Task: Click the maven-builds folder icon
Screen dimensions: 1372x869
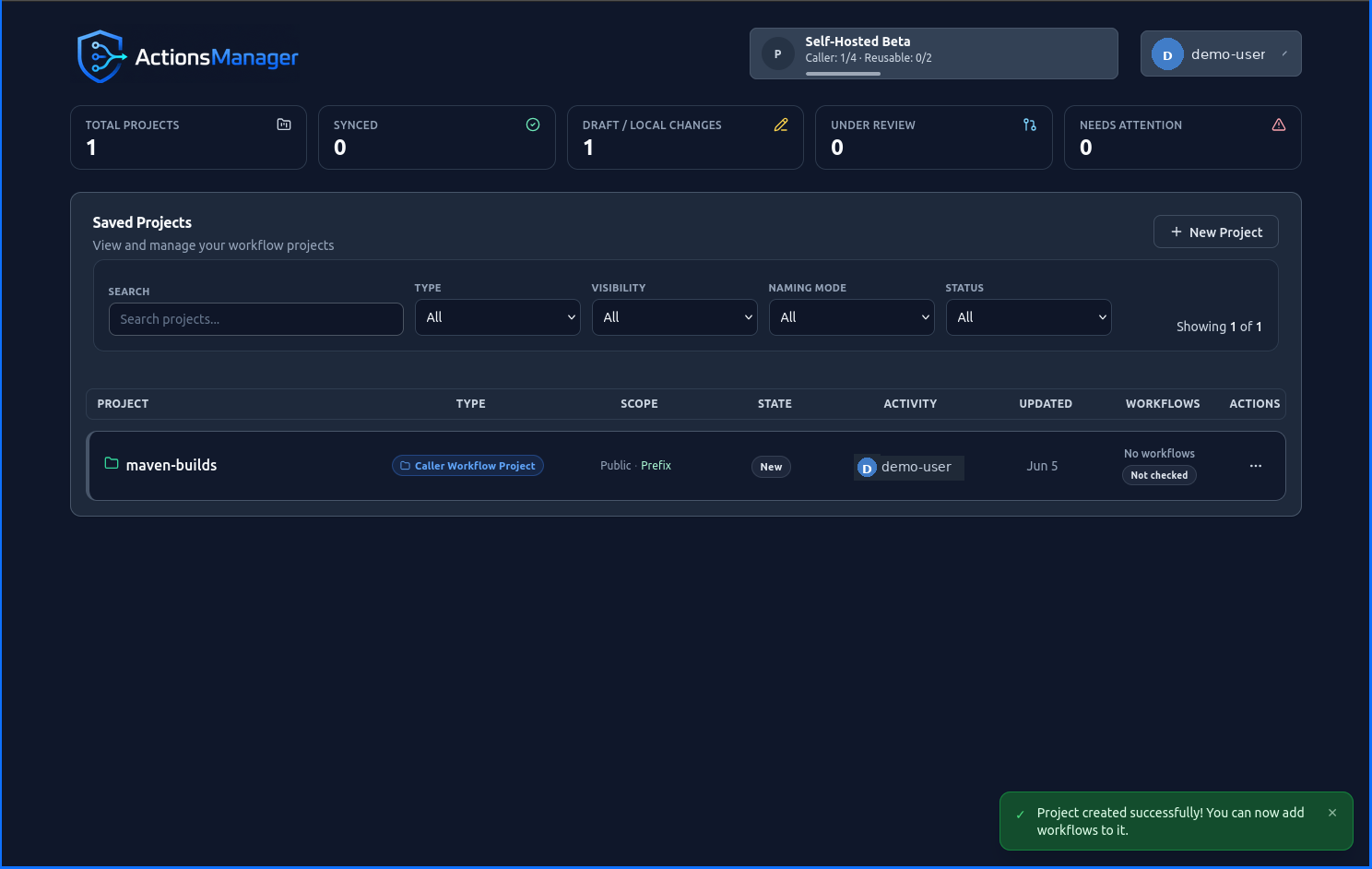Action: pyautogui.click(x=112, y=463)
